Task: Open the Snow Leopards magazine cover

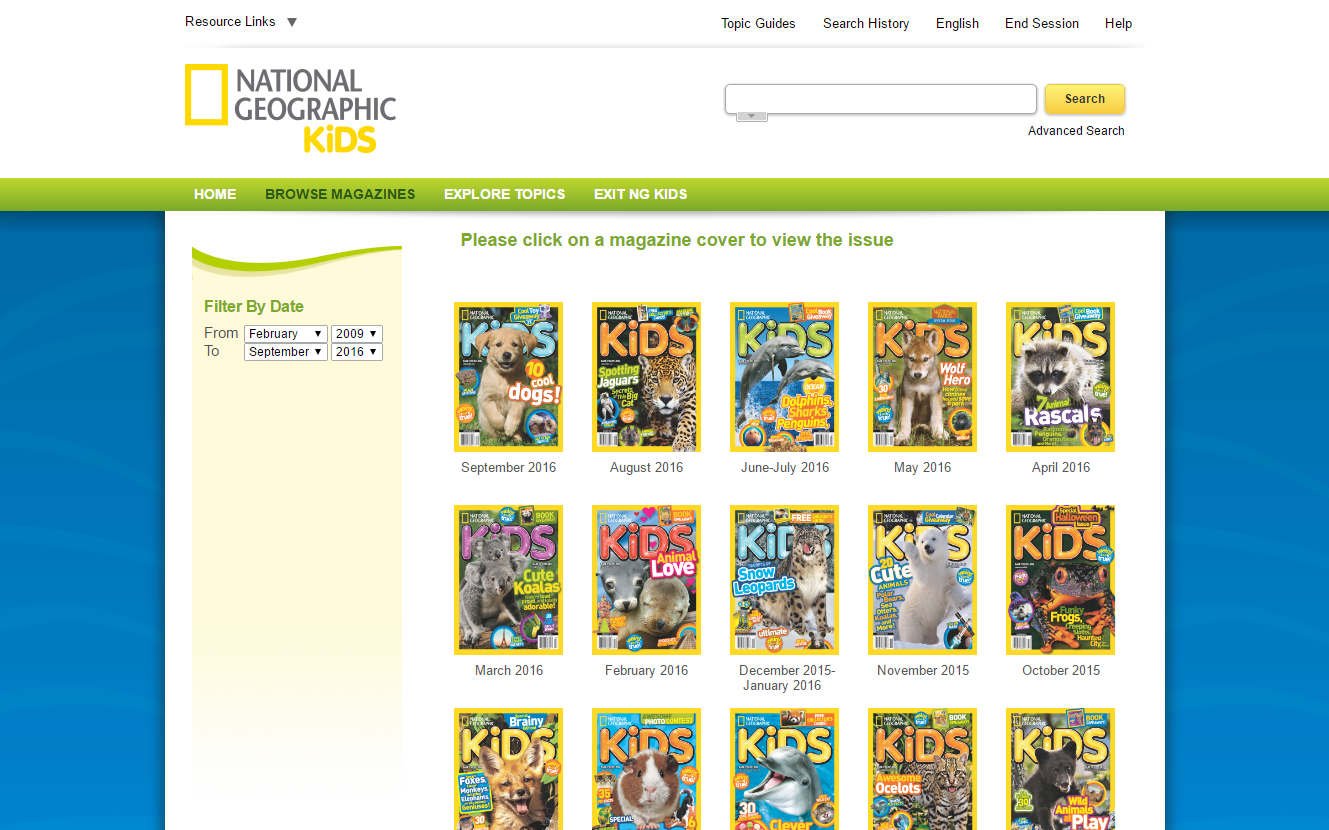Action: (x=784, y=580)
